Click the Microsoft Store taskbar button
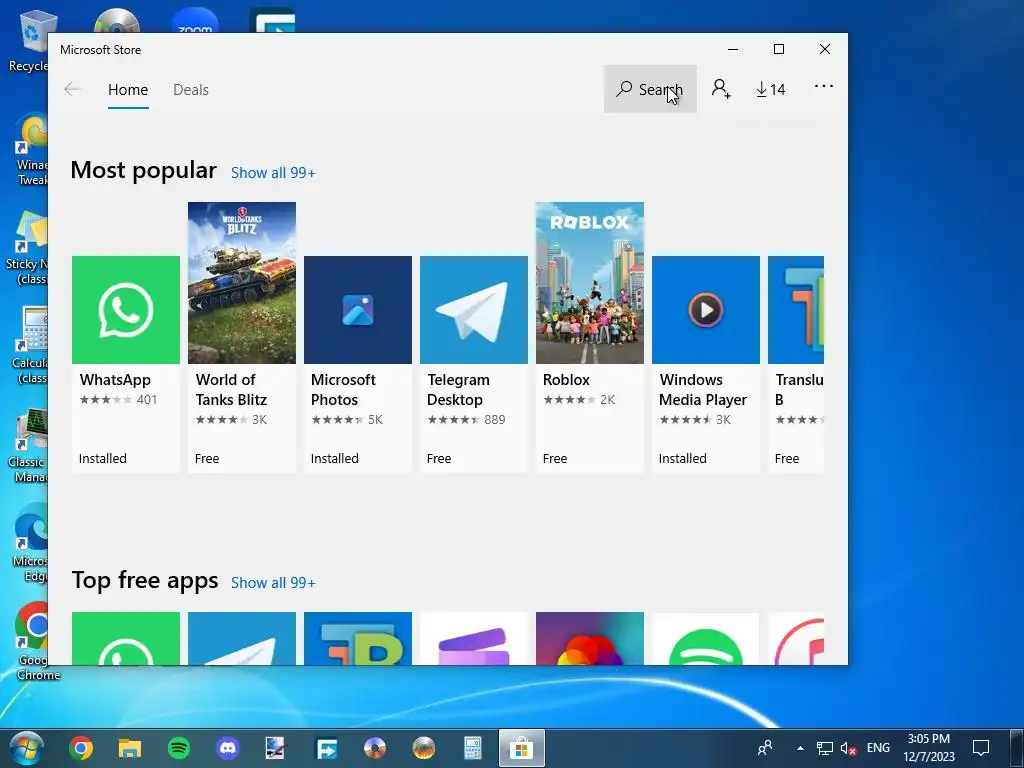 [521, 748]
